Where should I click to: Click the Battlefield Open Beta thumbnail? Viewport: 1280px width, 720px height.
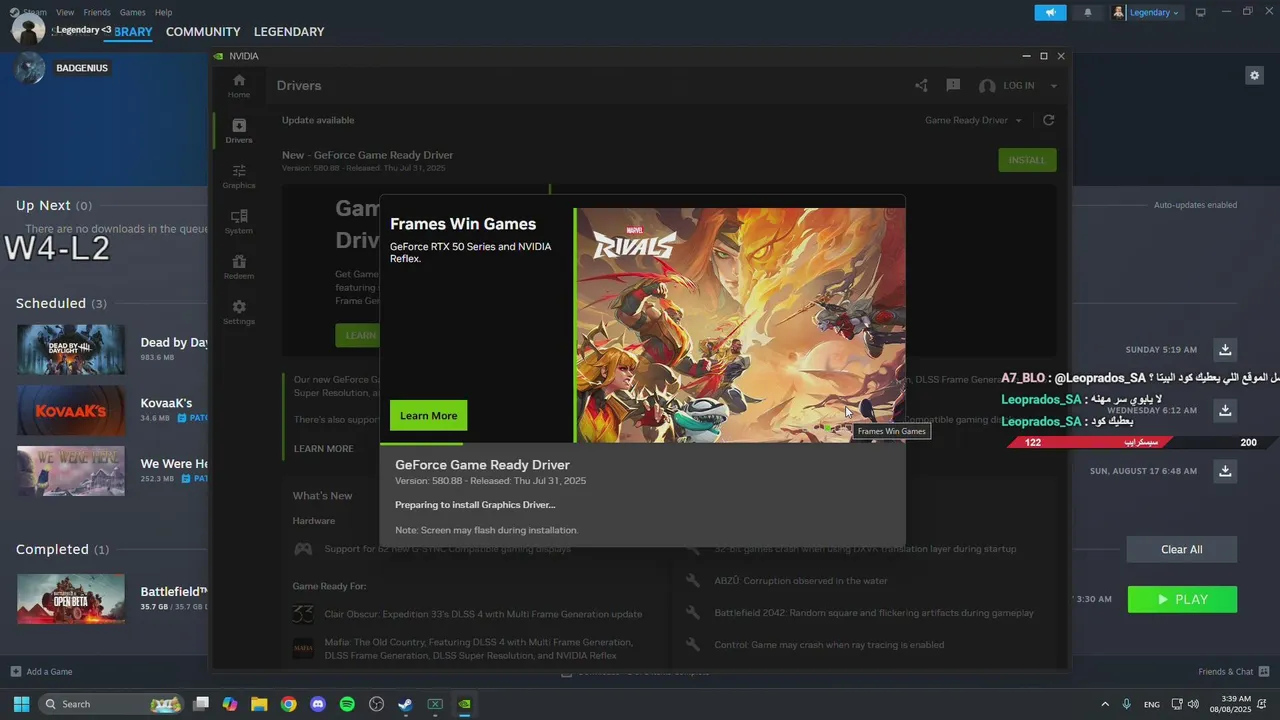pos(71,598)
